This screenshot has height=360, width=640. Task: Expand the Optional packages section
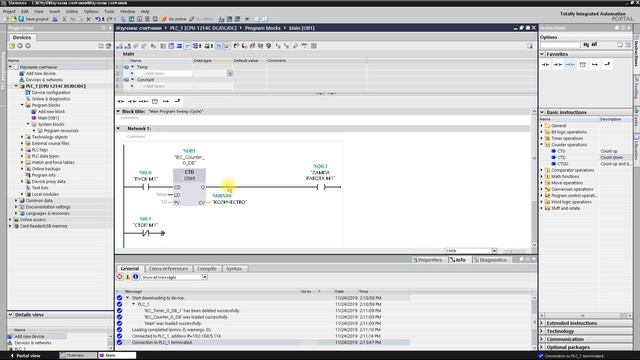coord(542,347)
